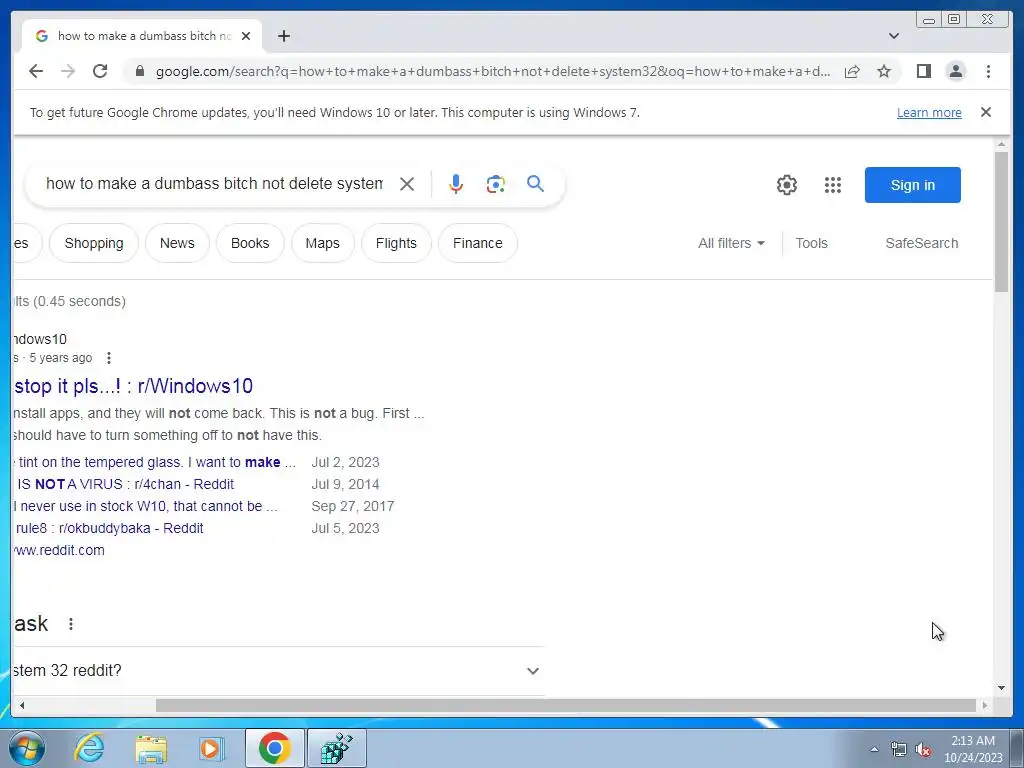1024x768 pixels.
Task: Open the Chrome three-dot menu
Action: click(x=988, y=71)
